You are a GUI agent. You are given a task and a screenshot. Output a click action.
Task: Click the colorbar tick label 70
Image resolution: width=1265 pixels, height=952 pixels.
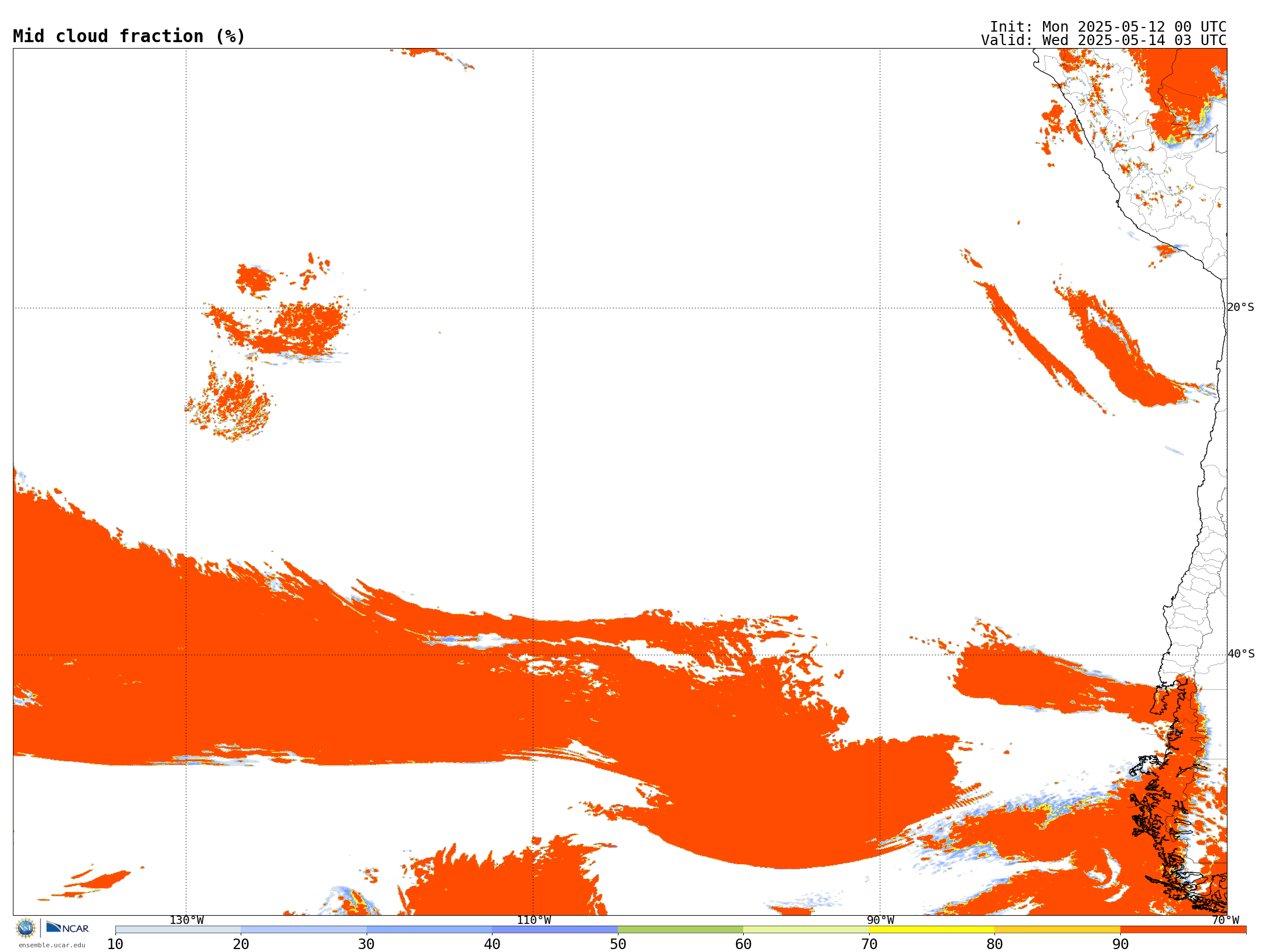tap(869, 944)
